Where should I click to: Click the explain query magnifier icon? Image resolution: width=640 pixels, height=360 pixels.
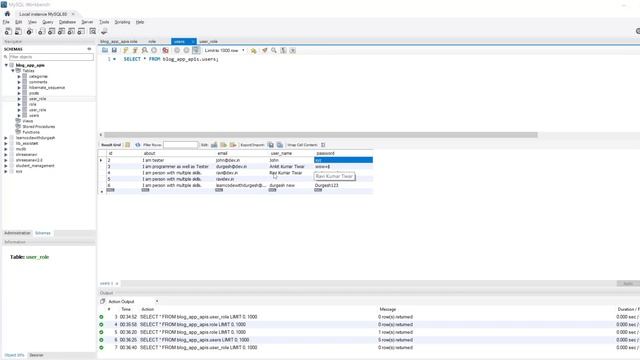tap(144, 50)
